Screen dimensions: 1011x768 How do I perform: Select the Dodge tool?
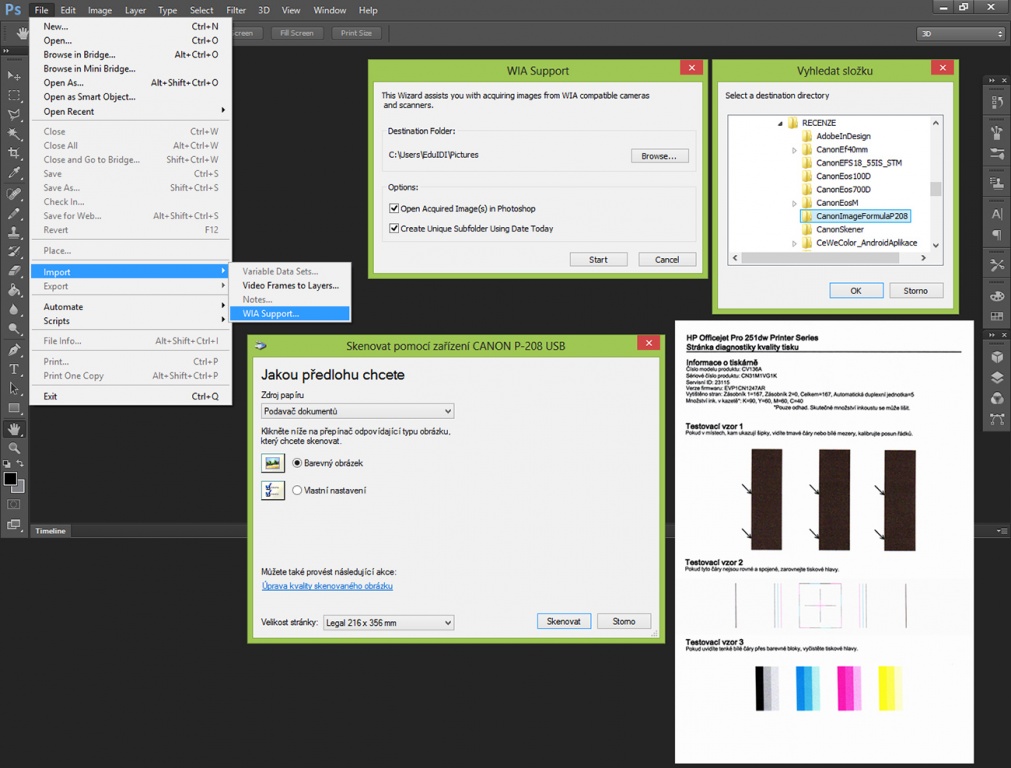click(x=14, y=329)
